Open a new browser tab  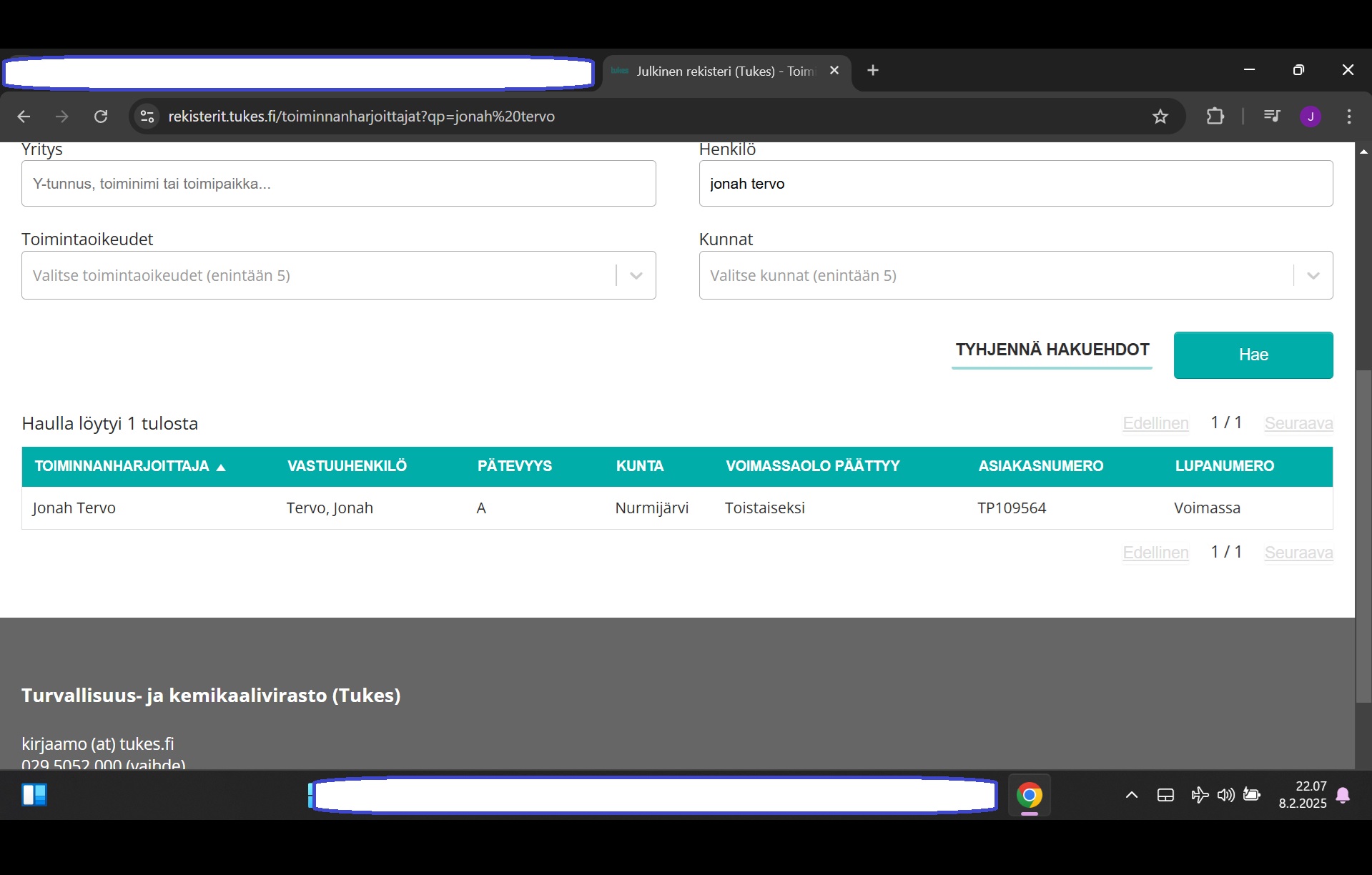[x=872, y=70]
